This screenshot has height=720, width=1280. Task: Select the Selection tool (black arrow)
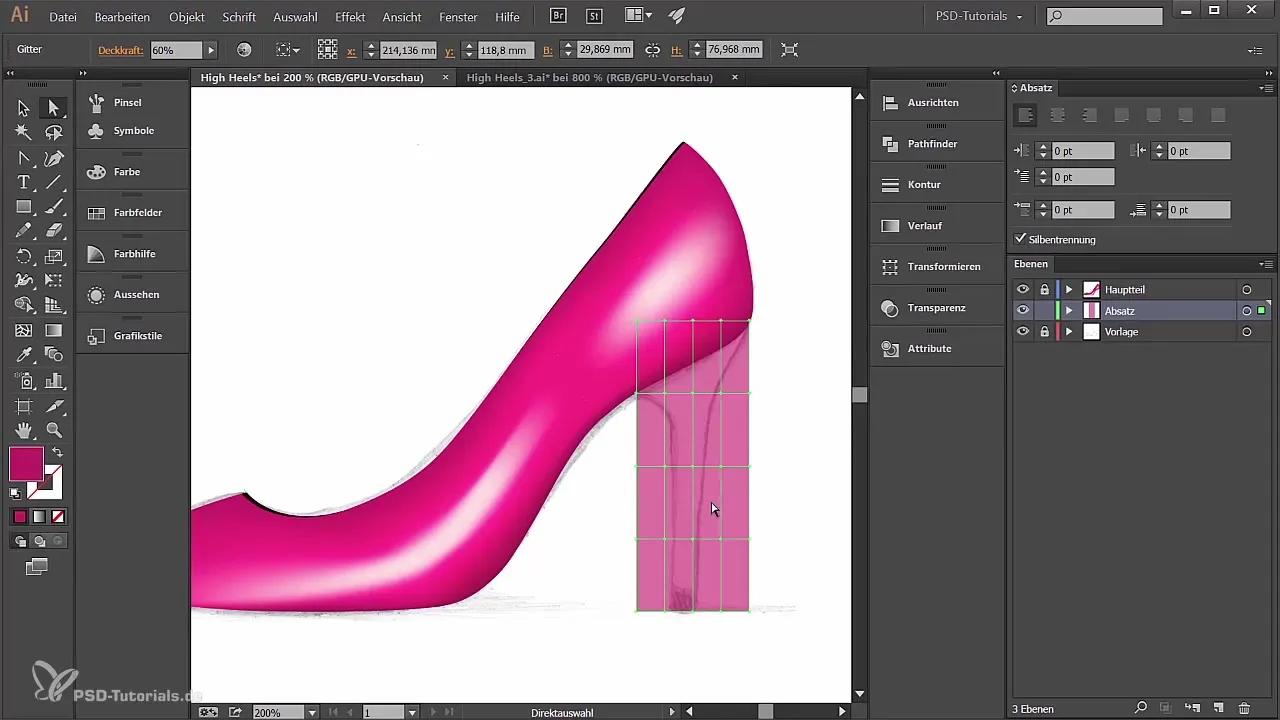tap(23, 108)
